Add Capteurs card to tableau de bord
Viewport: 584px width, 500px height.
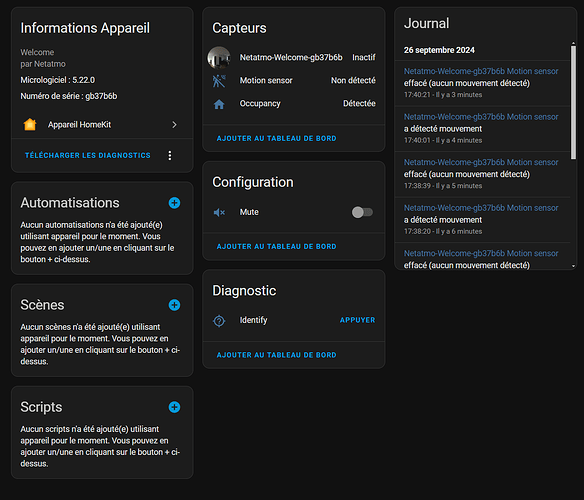pyautogui.click(x=276, y=138)
